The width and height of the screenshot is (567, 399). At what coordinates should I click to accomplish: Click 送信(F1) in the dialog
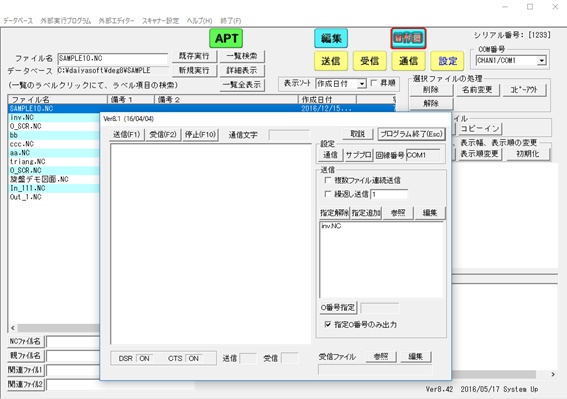tap(127, 135)
